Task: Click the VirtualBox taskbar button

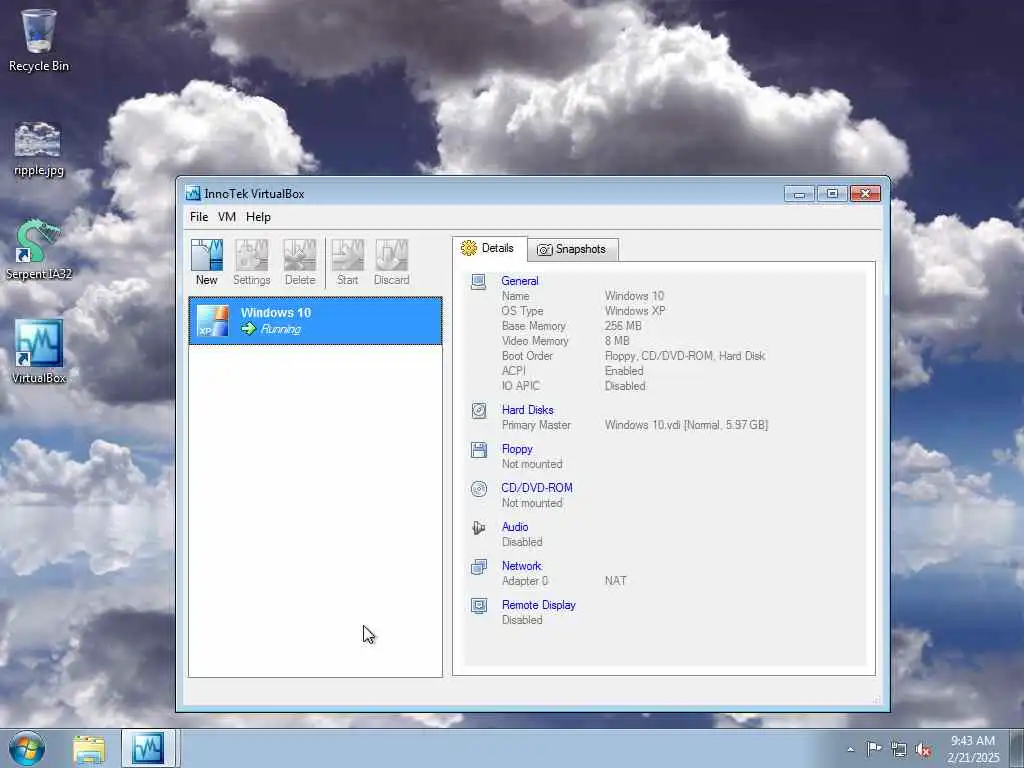Action: (x=148, y=748)
